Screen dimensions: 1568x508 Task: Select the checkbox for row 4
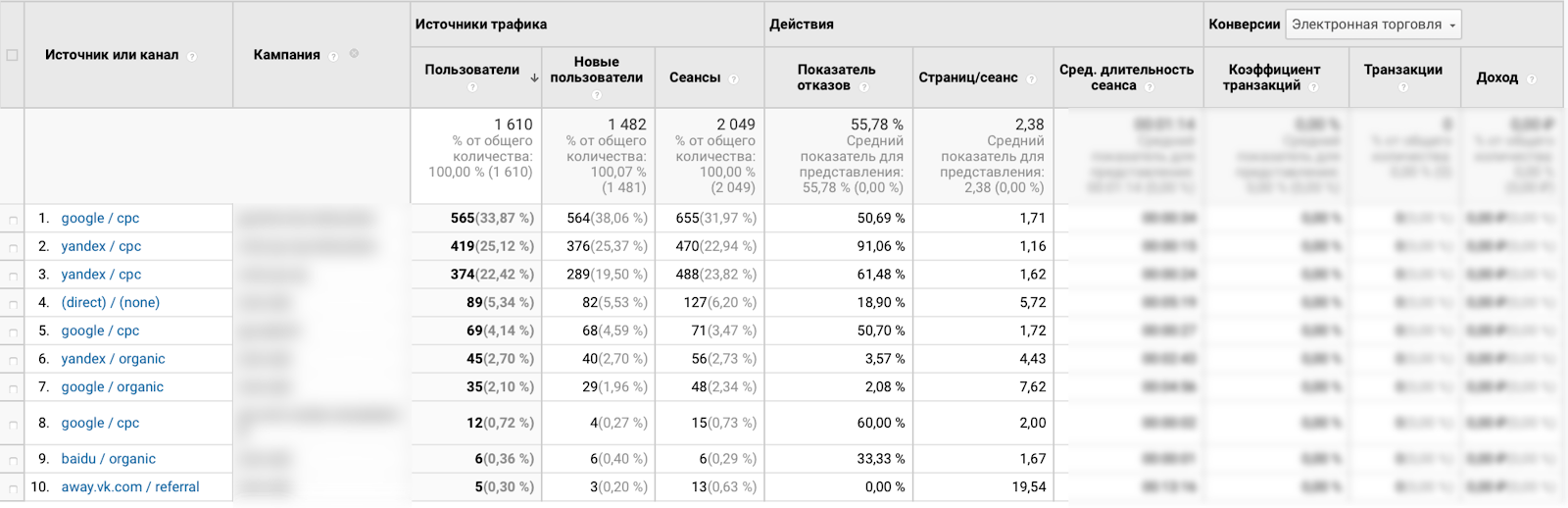coord(13,305)
